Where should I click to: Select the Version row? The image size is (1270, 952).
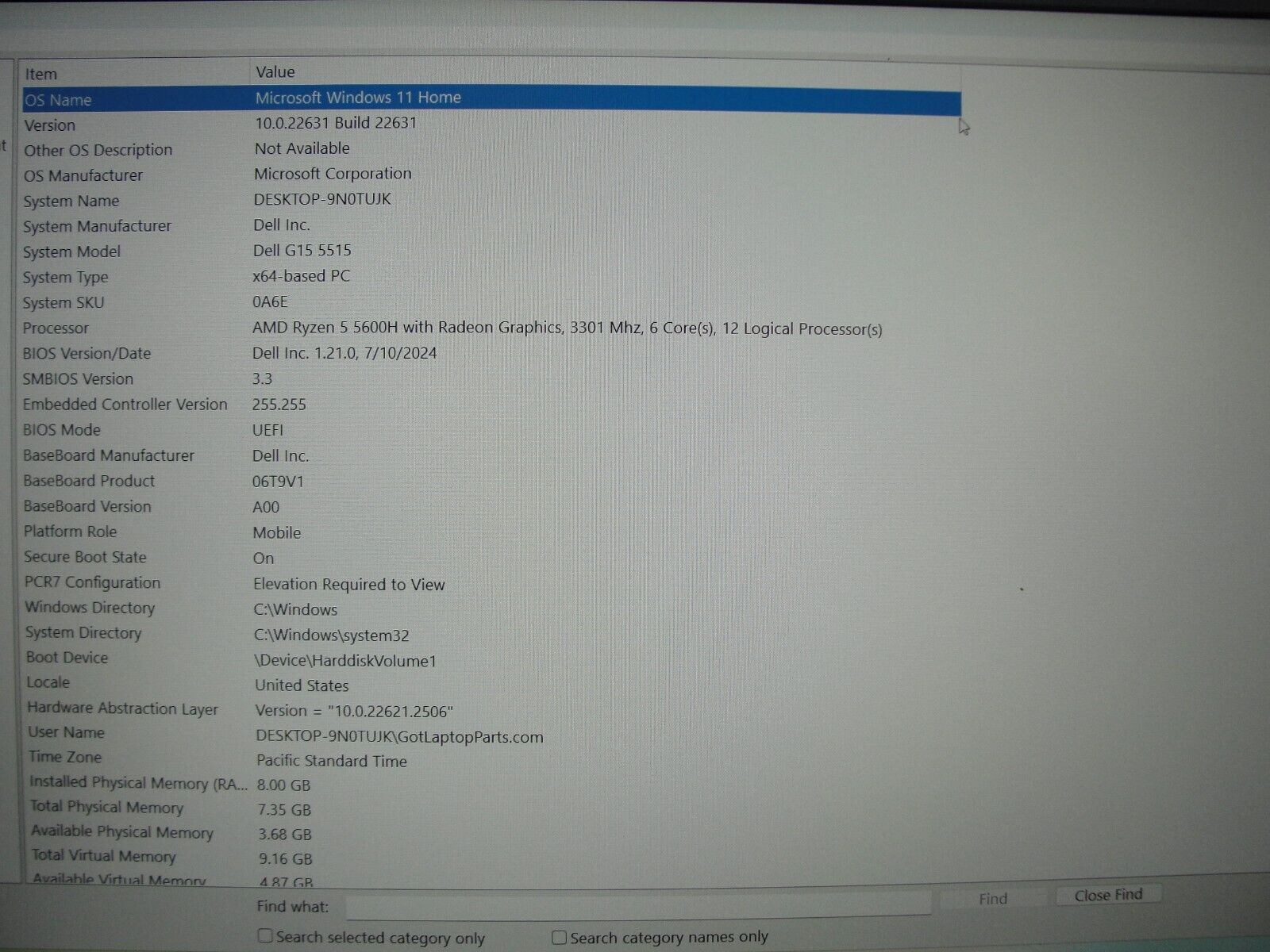pos(492,125)
